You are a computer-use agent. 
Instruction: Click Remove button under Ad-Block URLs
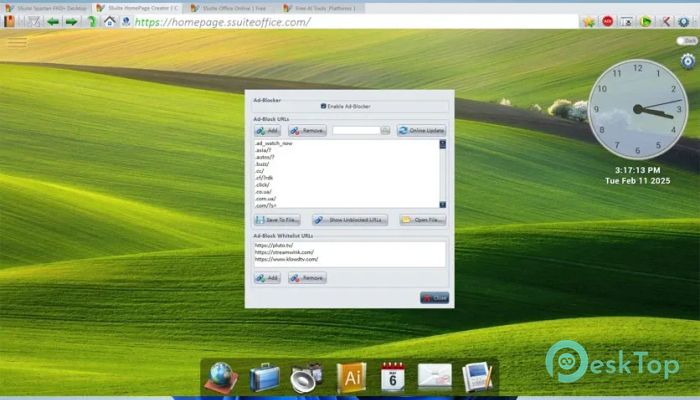point(307,131)
